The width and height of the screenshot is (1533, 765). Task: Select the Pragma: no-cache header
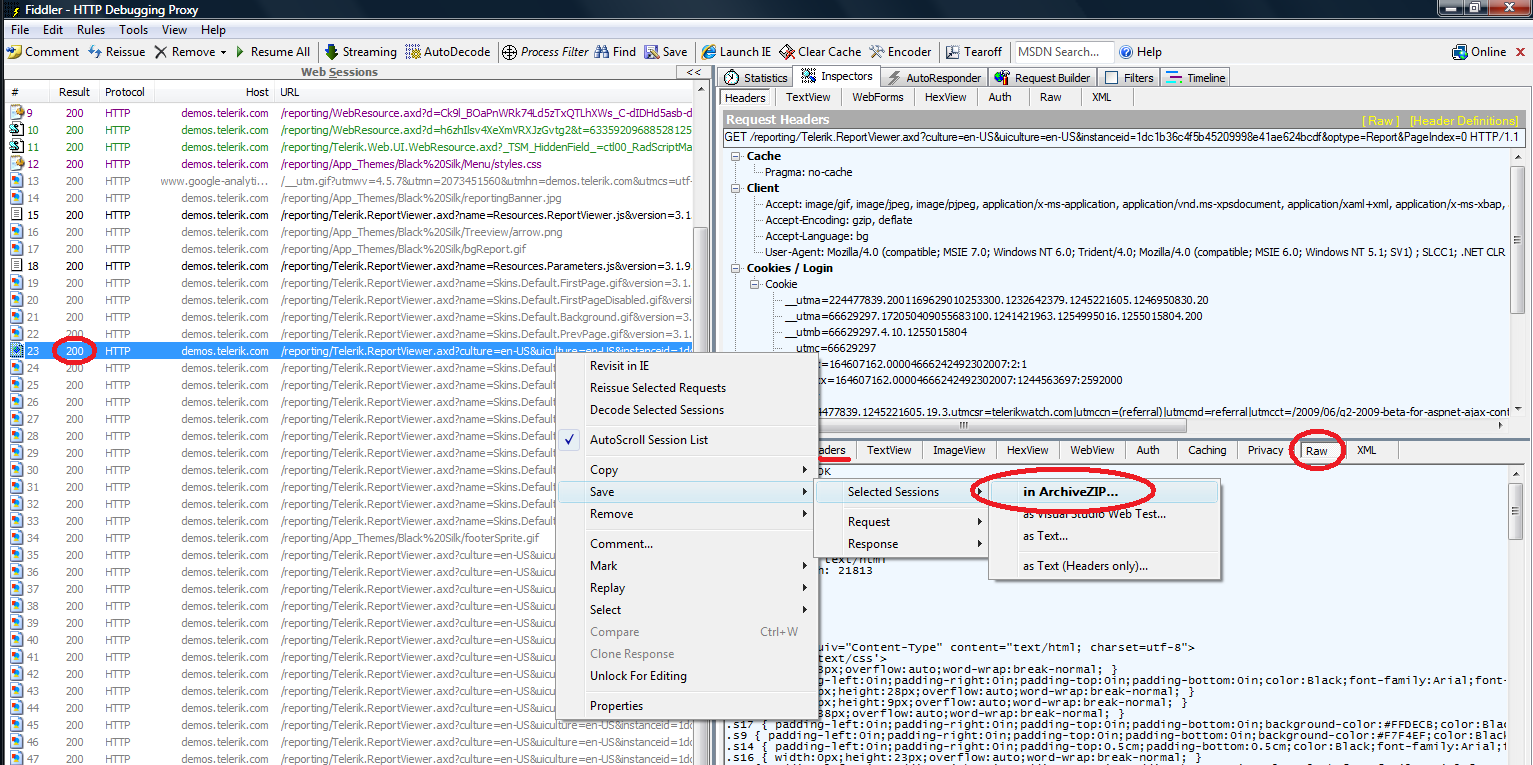point(809,172)
